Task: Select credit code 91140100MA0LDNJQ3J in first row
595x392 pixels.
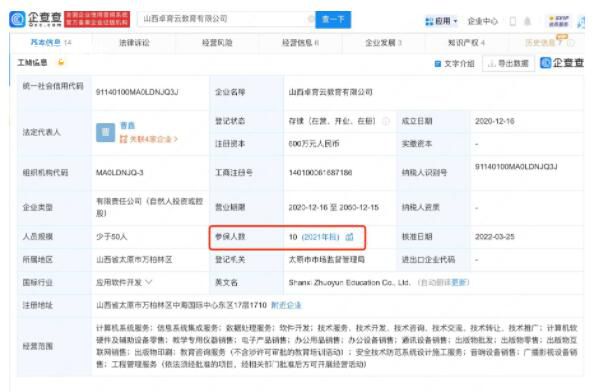Action: 137,92
